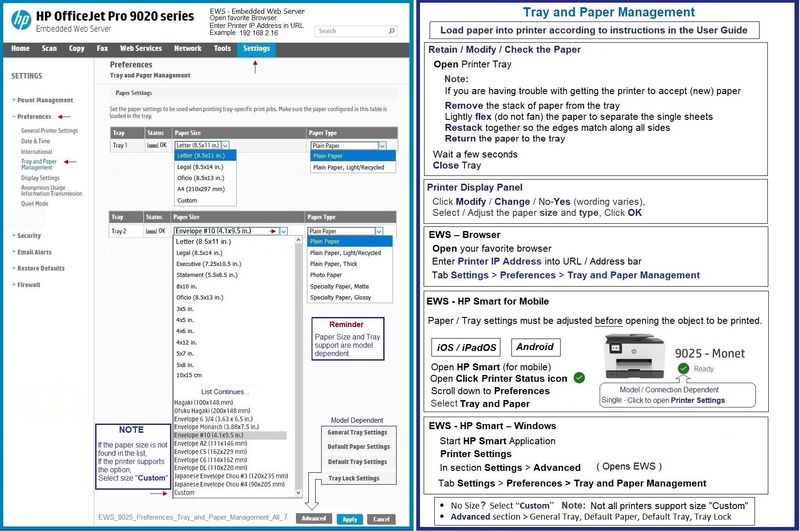The height and width of the screenshot is (531, 800).
Task: Choose Plain Paper, Light/Recycled for Tray 1
Action: tap(348, 167)
